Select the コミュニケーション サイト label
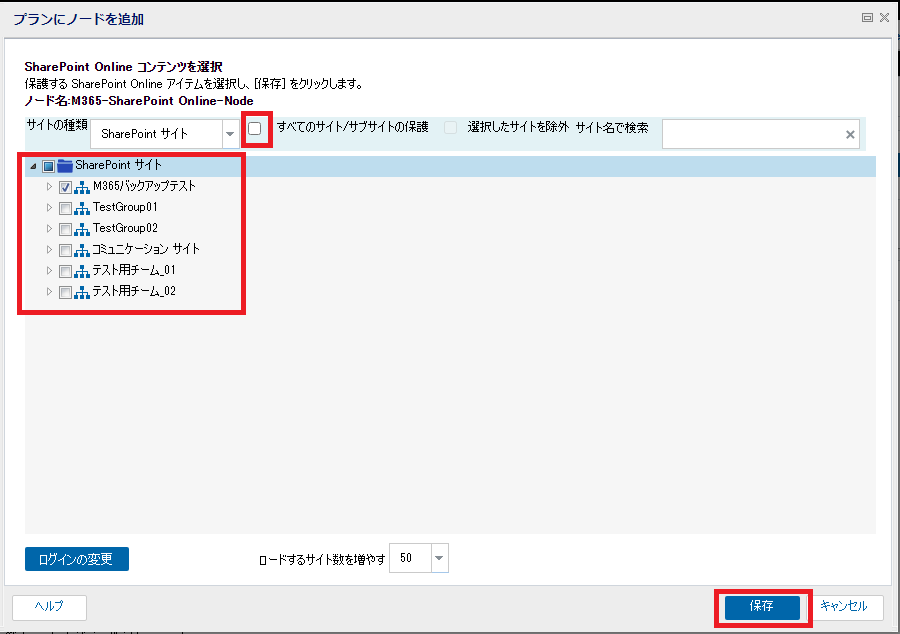Viewport: 900px width, 634px height. point(146,249)
